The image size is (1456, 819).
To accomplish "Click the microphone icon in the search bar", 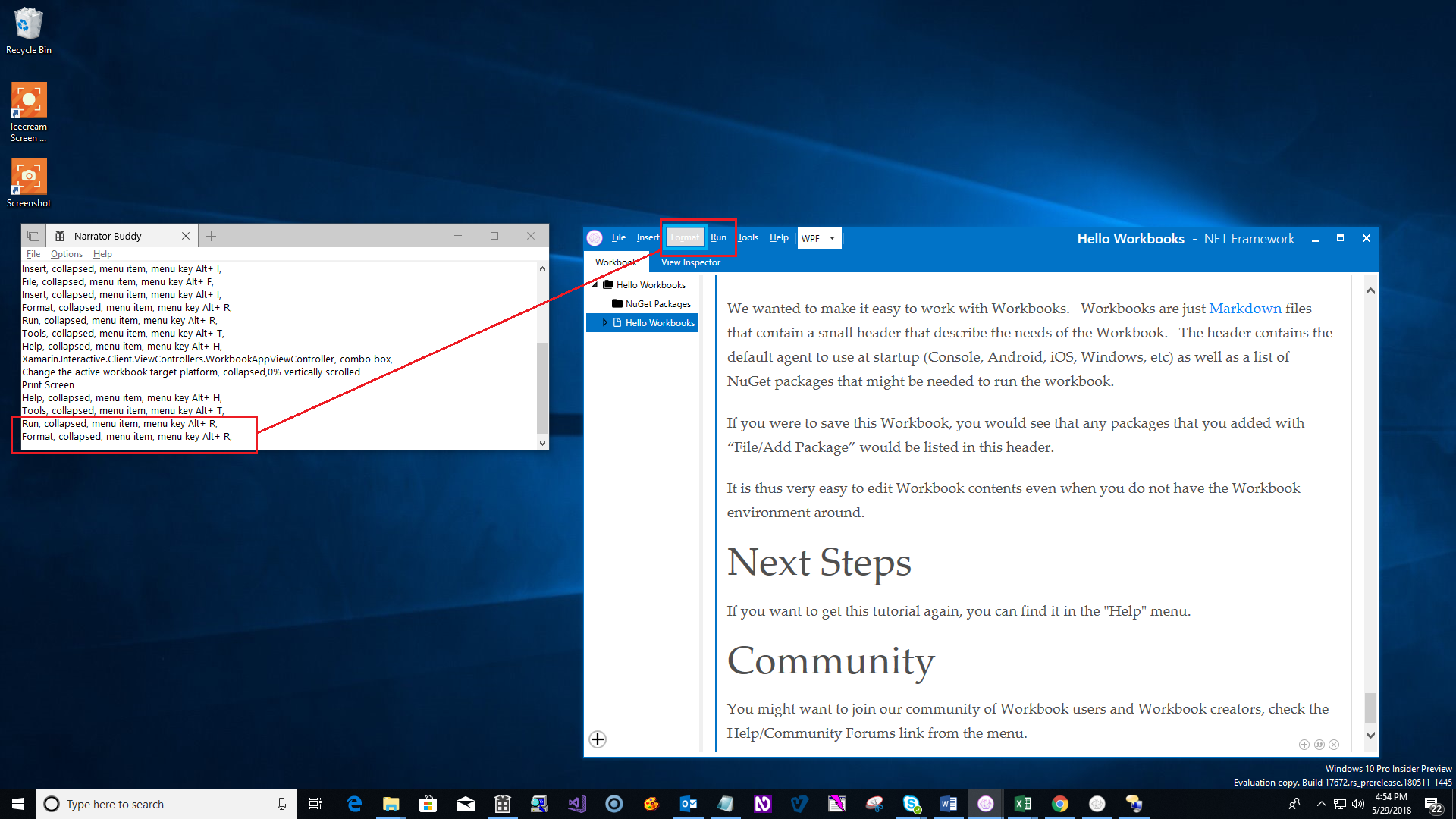I will (x=281, y=803).
